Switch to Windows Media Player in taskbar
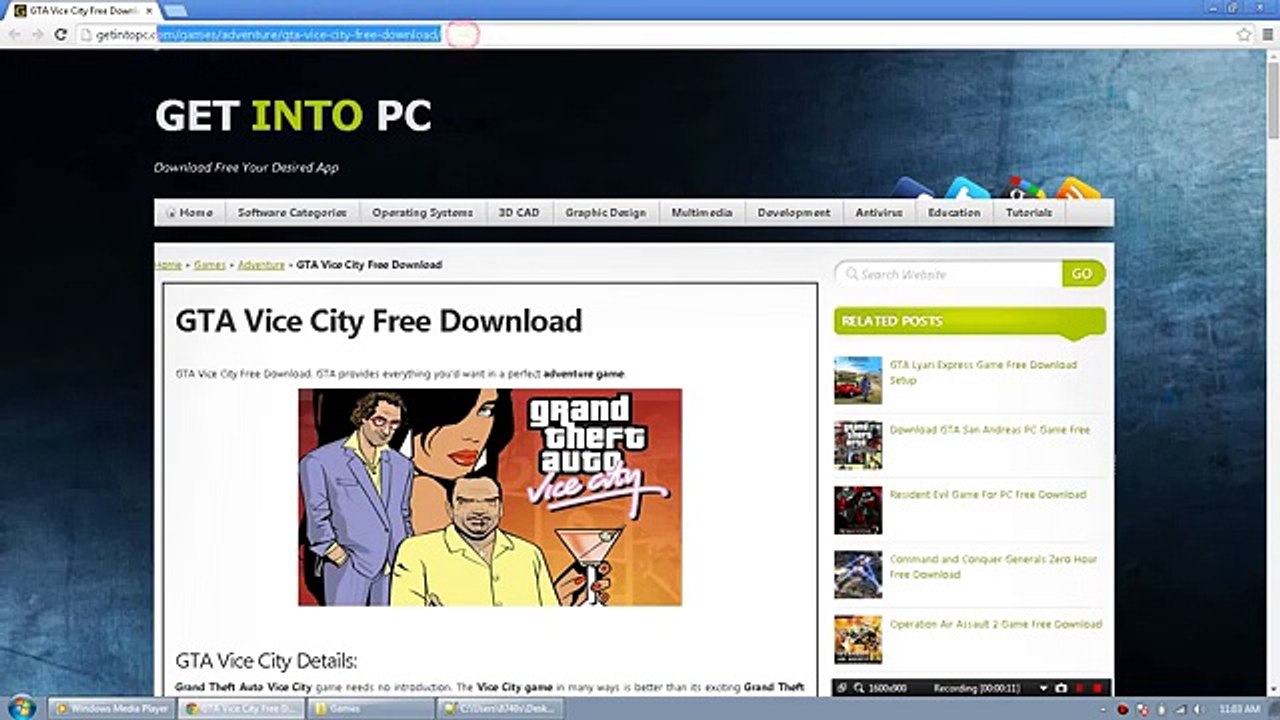Screen dimensions: 1280x720 click(112, 709)
